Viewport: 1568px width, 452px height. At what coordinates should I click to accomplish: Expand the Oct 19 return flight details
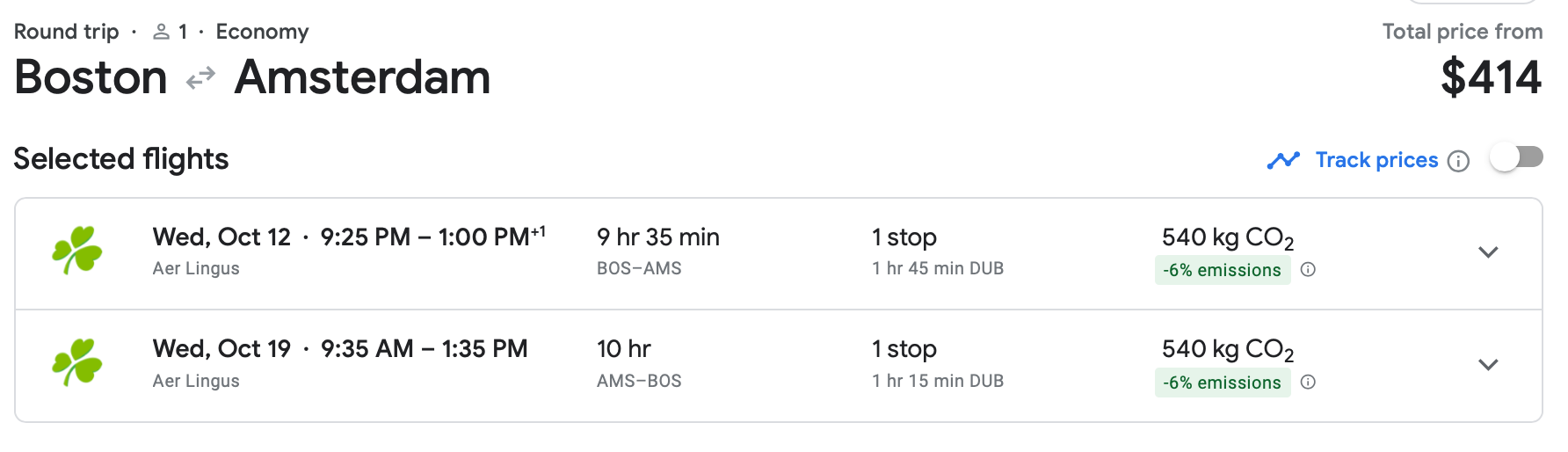point(1488,364)
